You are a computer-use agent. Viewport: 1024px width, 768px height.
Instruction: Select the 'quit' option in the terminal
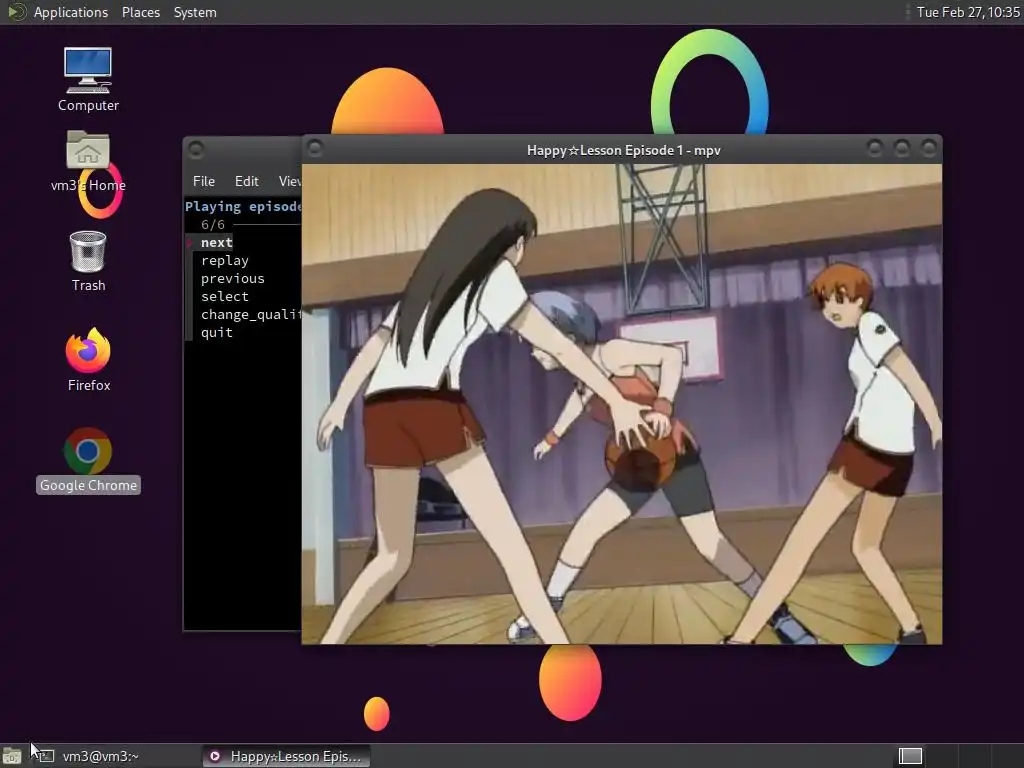click(x=216, y=332)
